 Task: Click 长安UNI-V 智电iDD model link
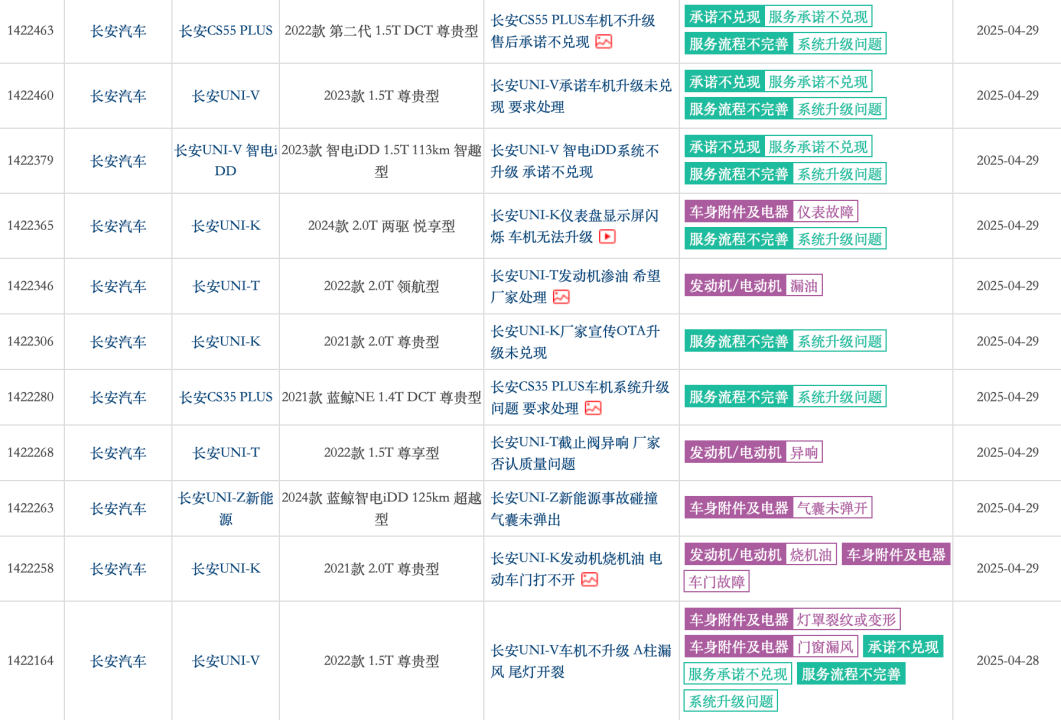tap(226, 161)
